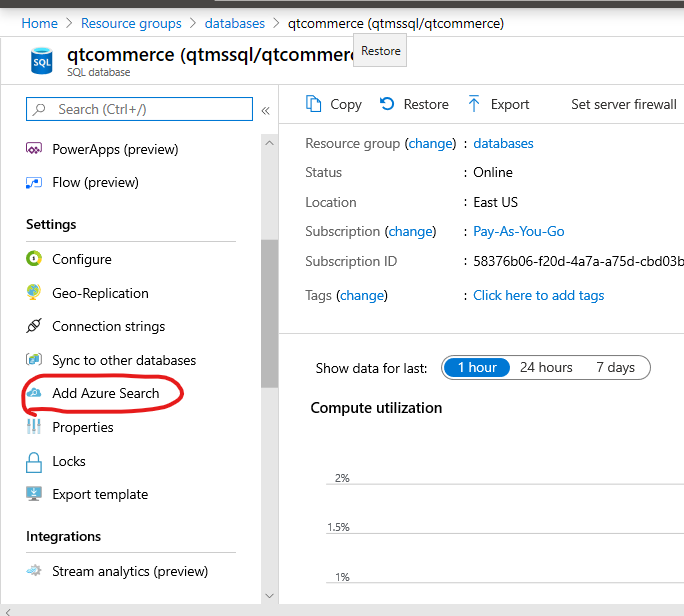Screen dimensions: 684x616
Task: Switch chart to 24 hours
Action: 546,367
